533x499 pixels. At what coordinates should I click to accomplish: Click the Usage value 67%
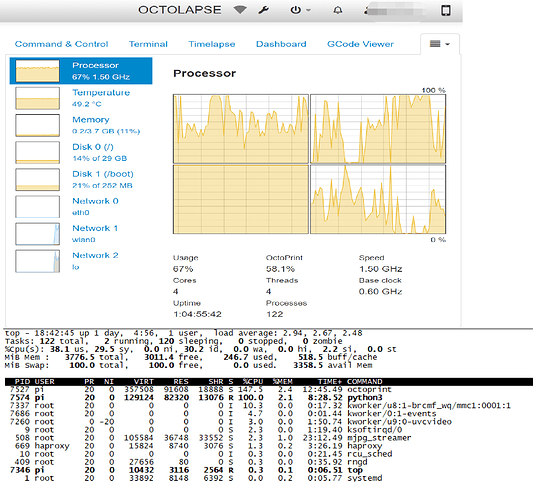(183, 269)
